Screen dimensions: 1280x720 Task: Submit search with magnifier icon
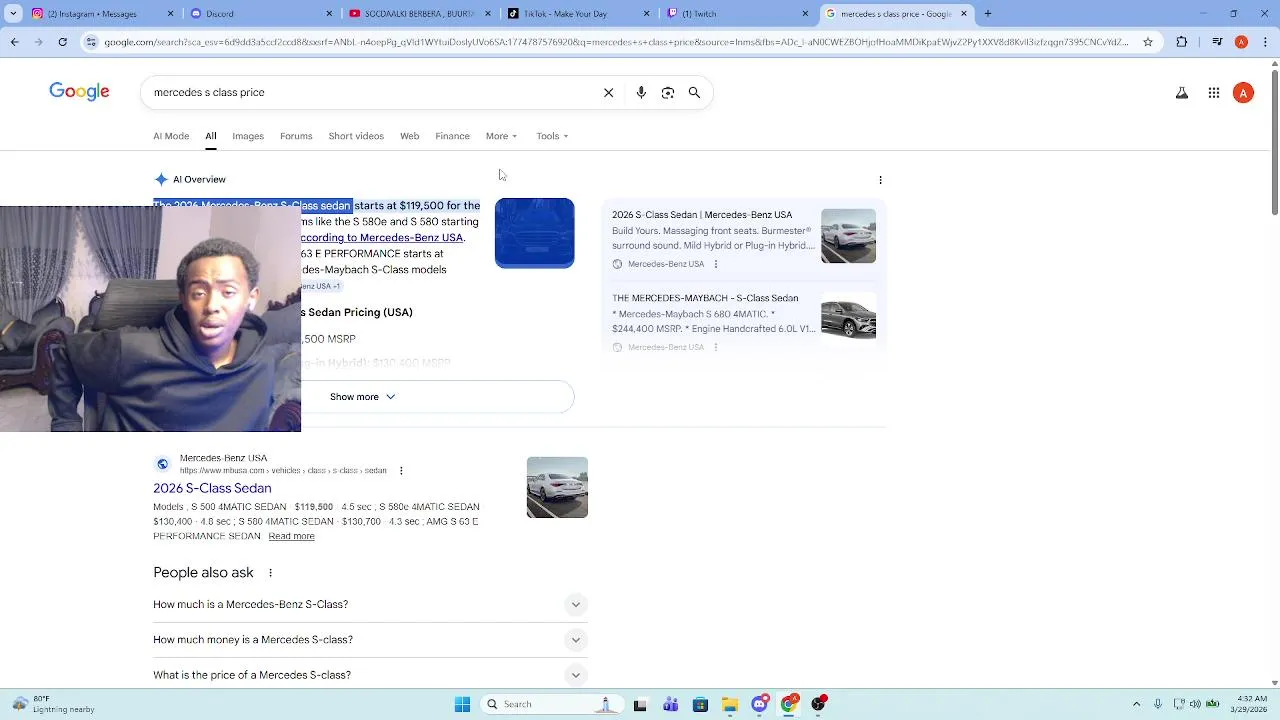click(x=694, y=92)
